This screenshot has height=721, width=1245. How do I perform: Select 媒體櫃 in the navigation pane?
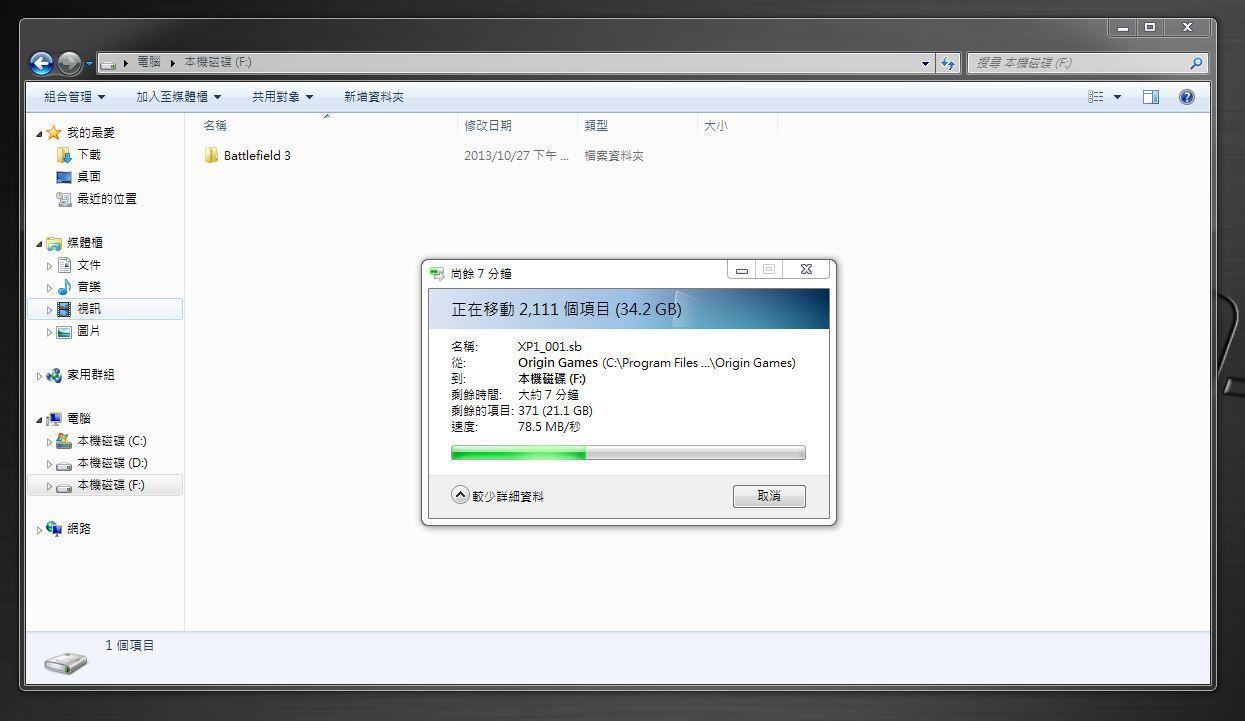tap(85, 243)
